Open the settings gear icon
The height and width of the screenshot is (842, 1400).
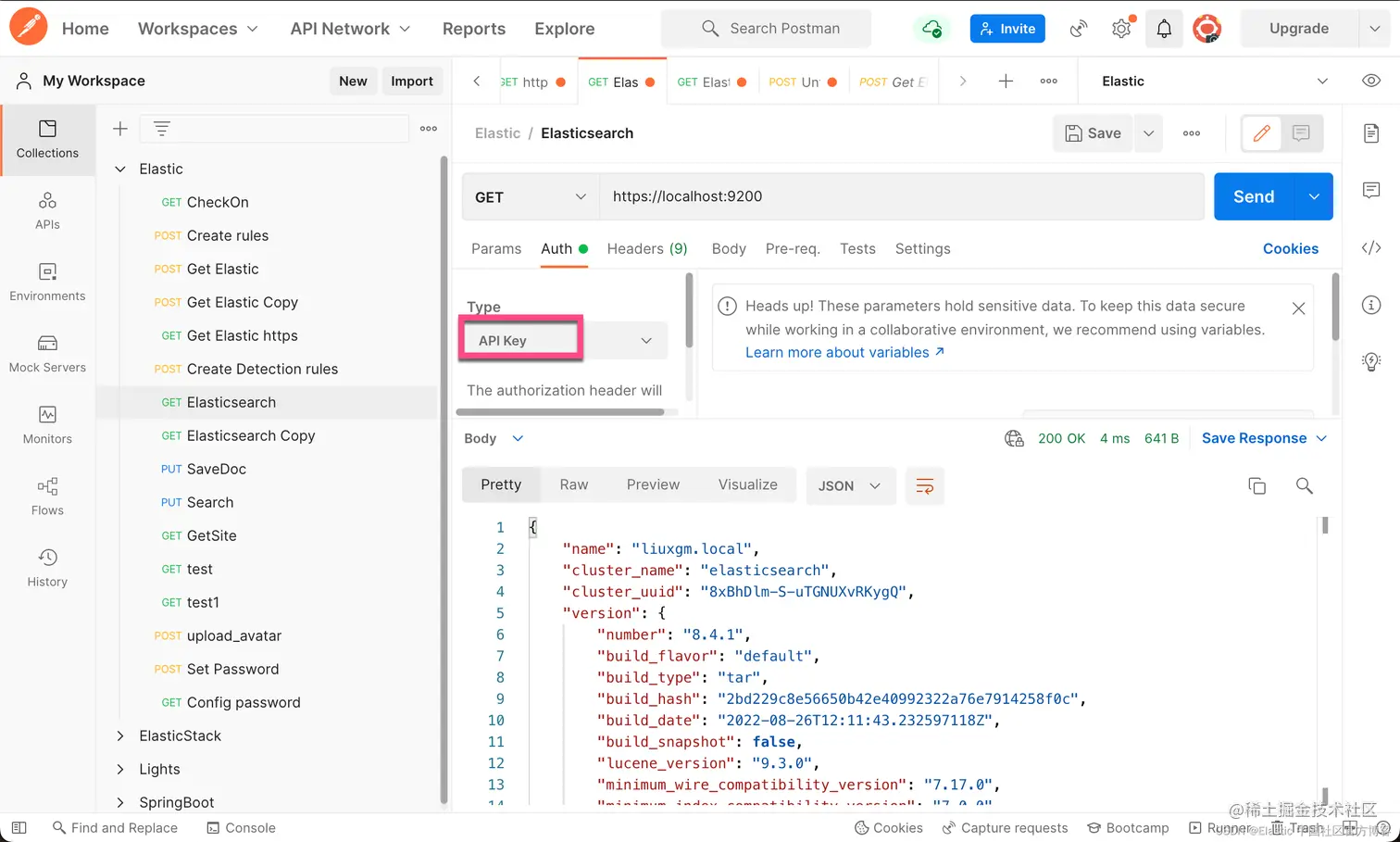(x=1122, y=28)
